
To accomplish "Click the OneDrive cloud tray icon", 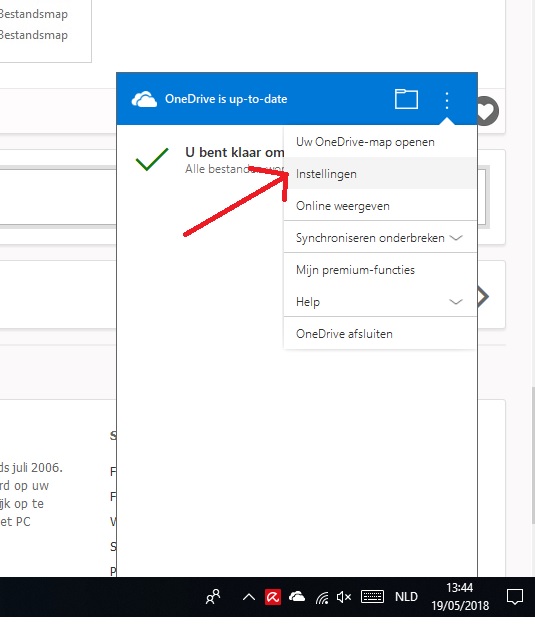I will pyautogui.click(x=297, y=597).
